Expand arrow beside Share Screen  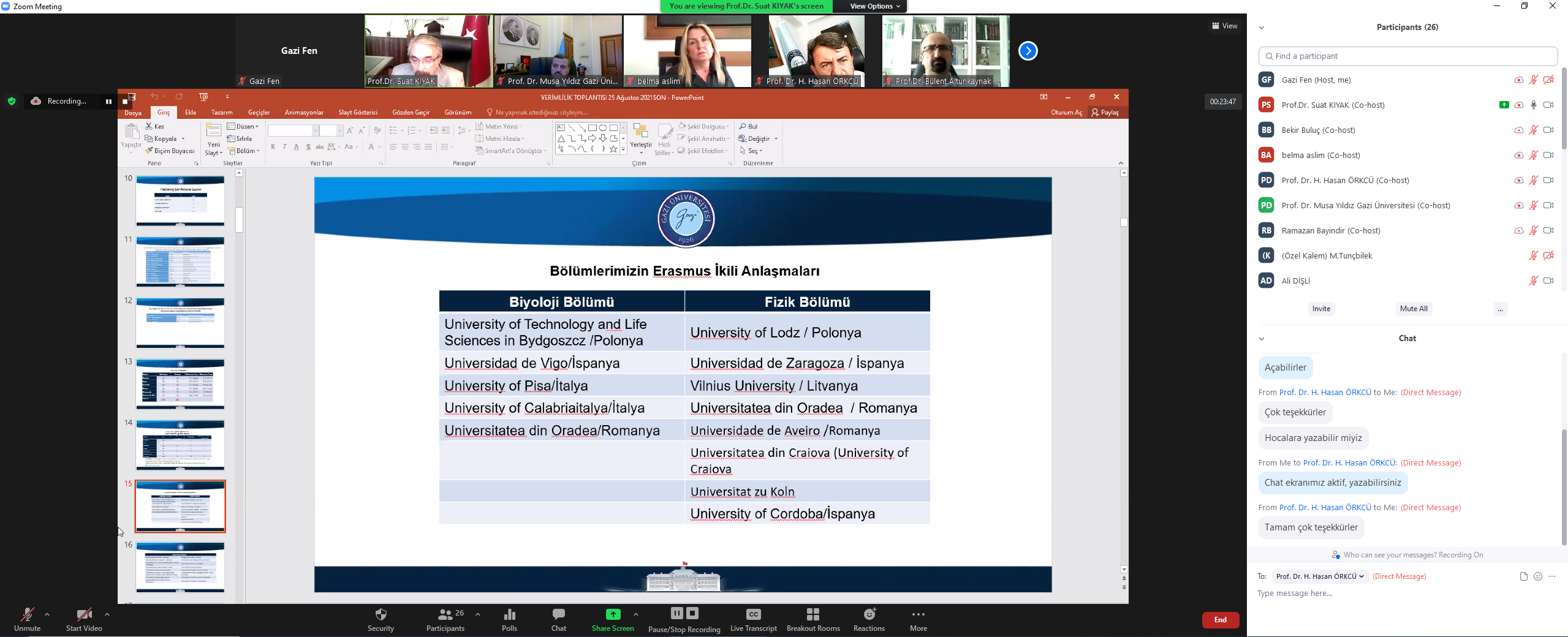click(x=635, y=614)
